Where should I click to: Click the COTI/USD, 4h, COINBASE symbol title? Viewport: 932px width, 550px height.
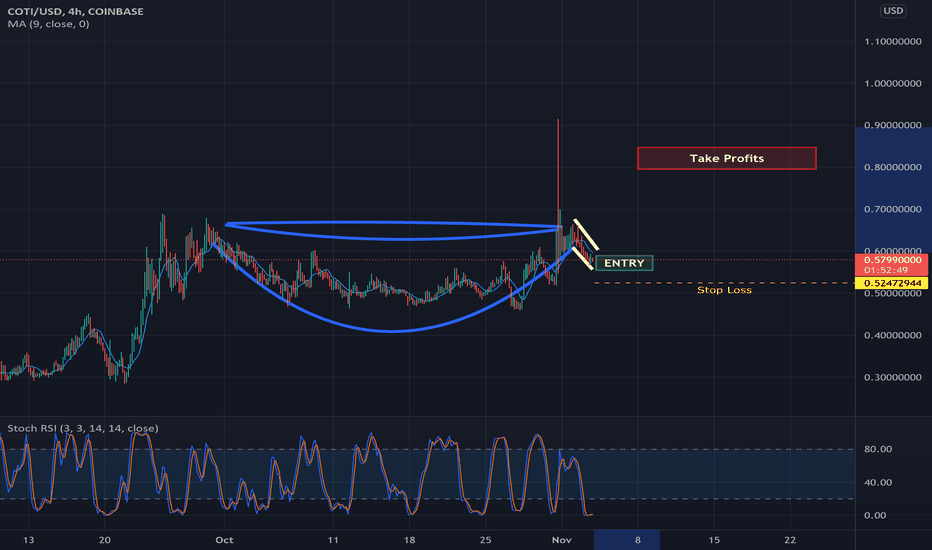point(75,11)
